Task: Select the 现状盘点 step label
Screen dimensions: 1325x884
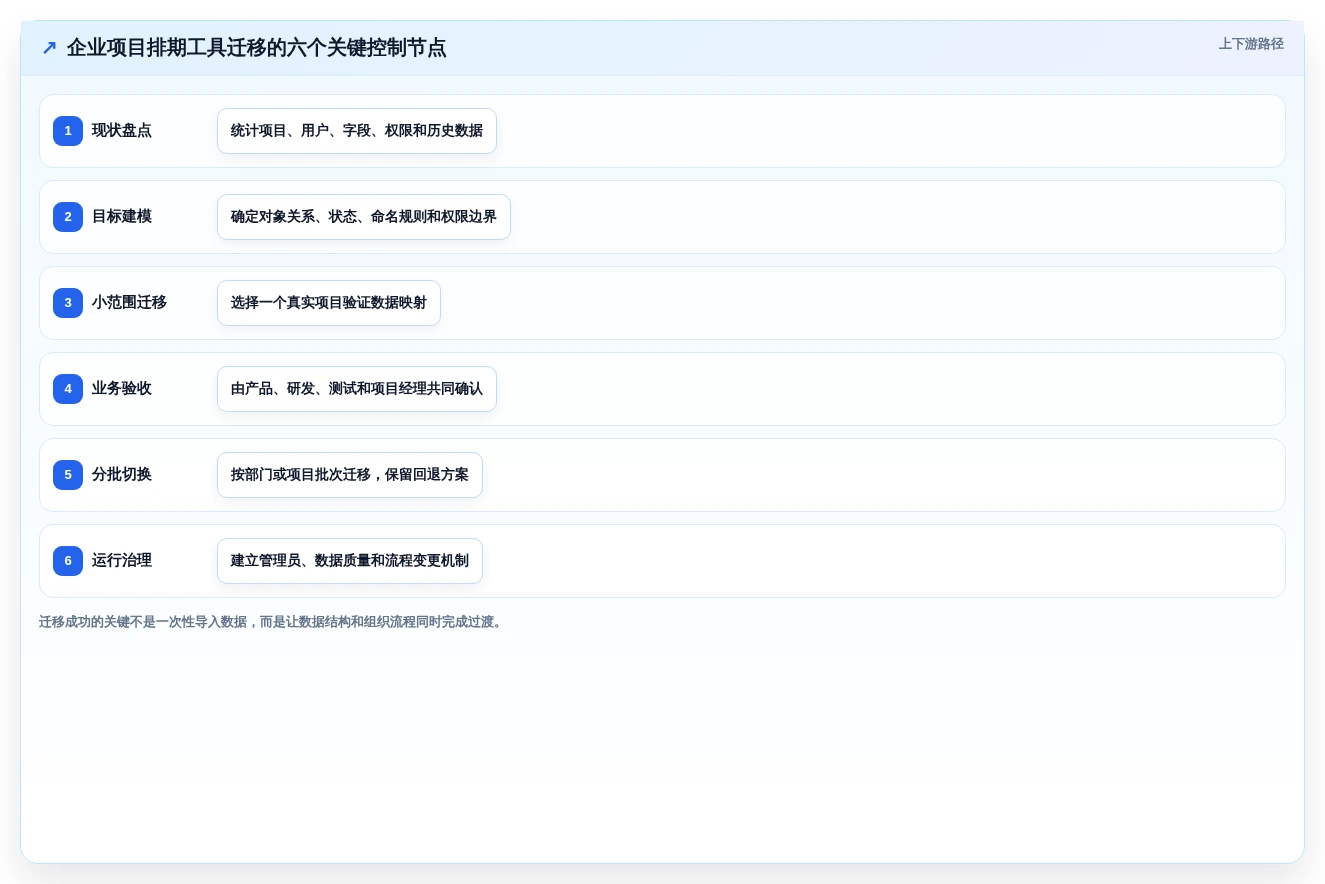Action: pos(122,131)
